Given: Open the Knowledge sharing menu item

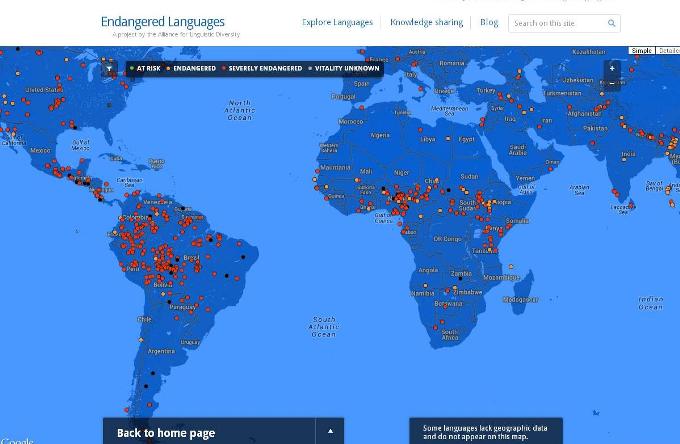Looking at the screenshot, I should [x=426, y=23].
